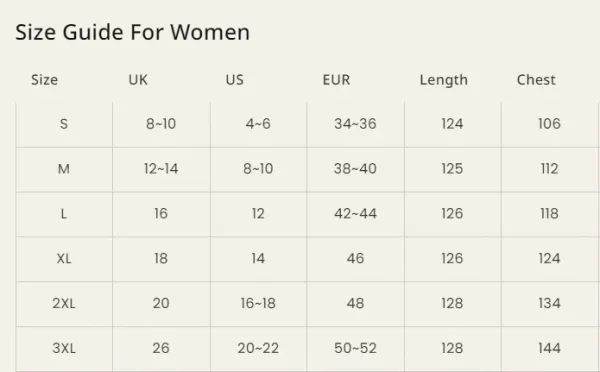Click chest measurement 106 cell

coord(549,124)
